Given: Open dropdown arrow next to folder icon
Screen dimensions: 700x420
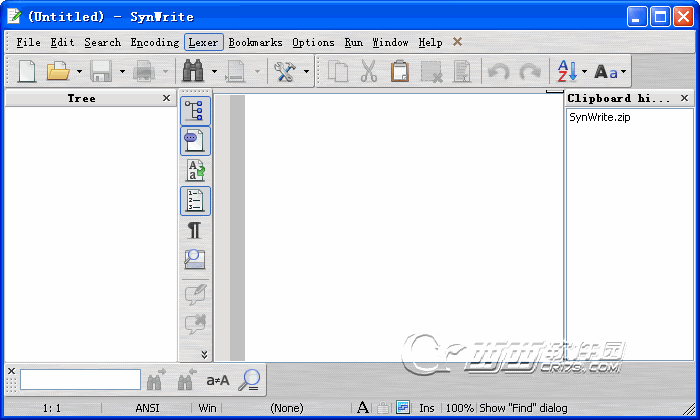Looking at the screenshot, I should (x=79, y=71).
